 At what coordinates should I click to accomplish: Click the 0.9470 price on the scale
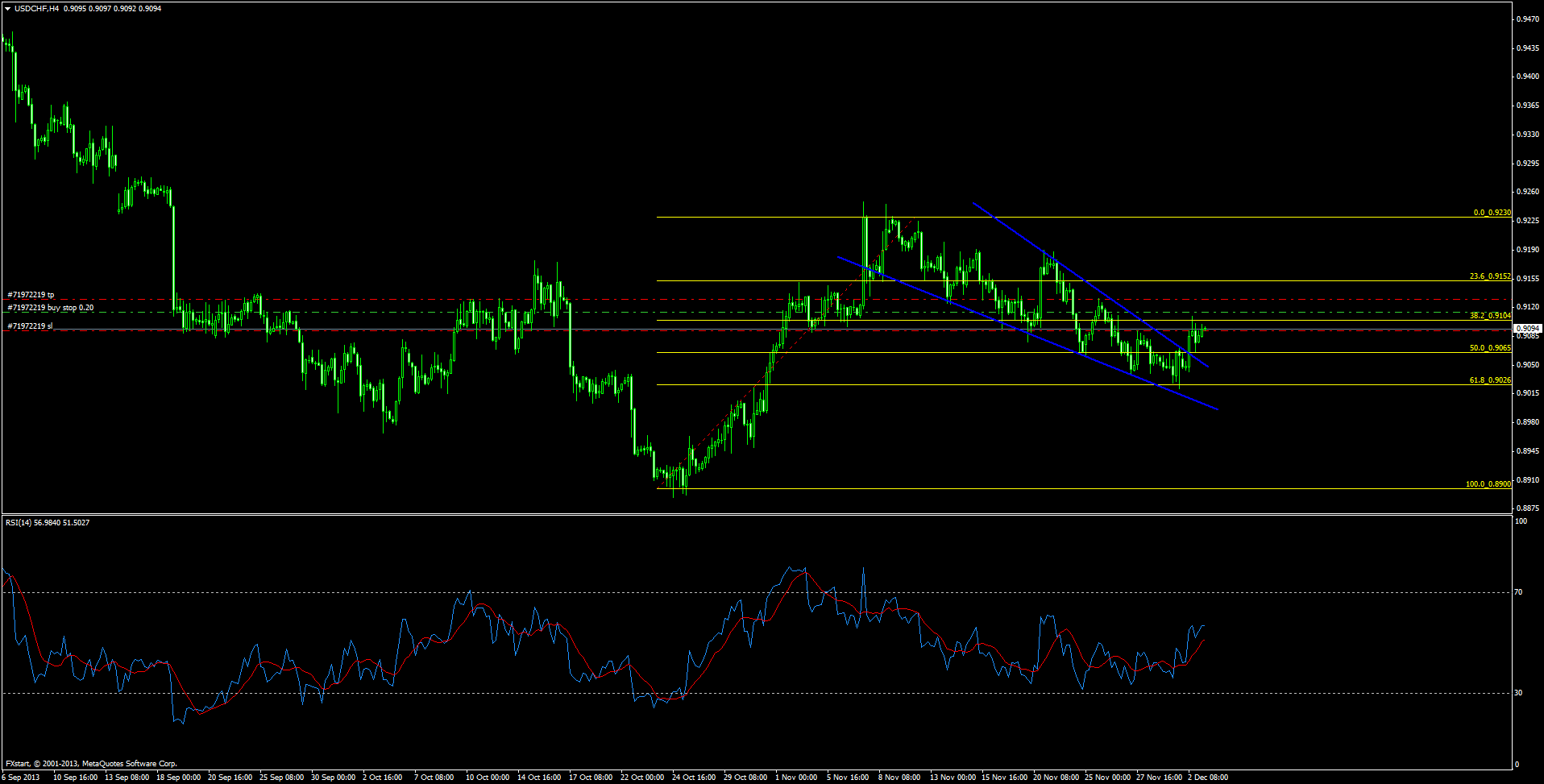1528,19
